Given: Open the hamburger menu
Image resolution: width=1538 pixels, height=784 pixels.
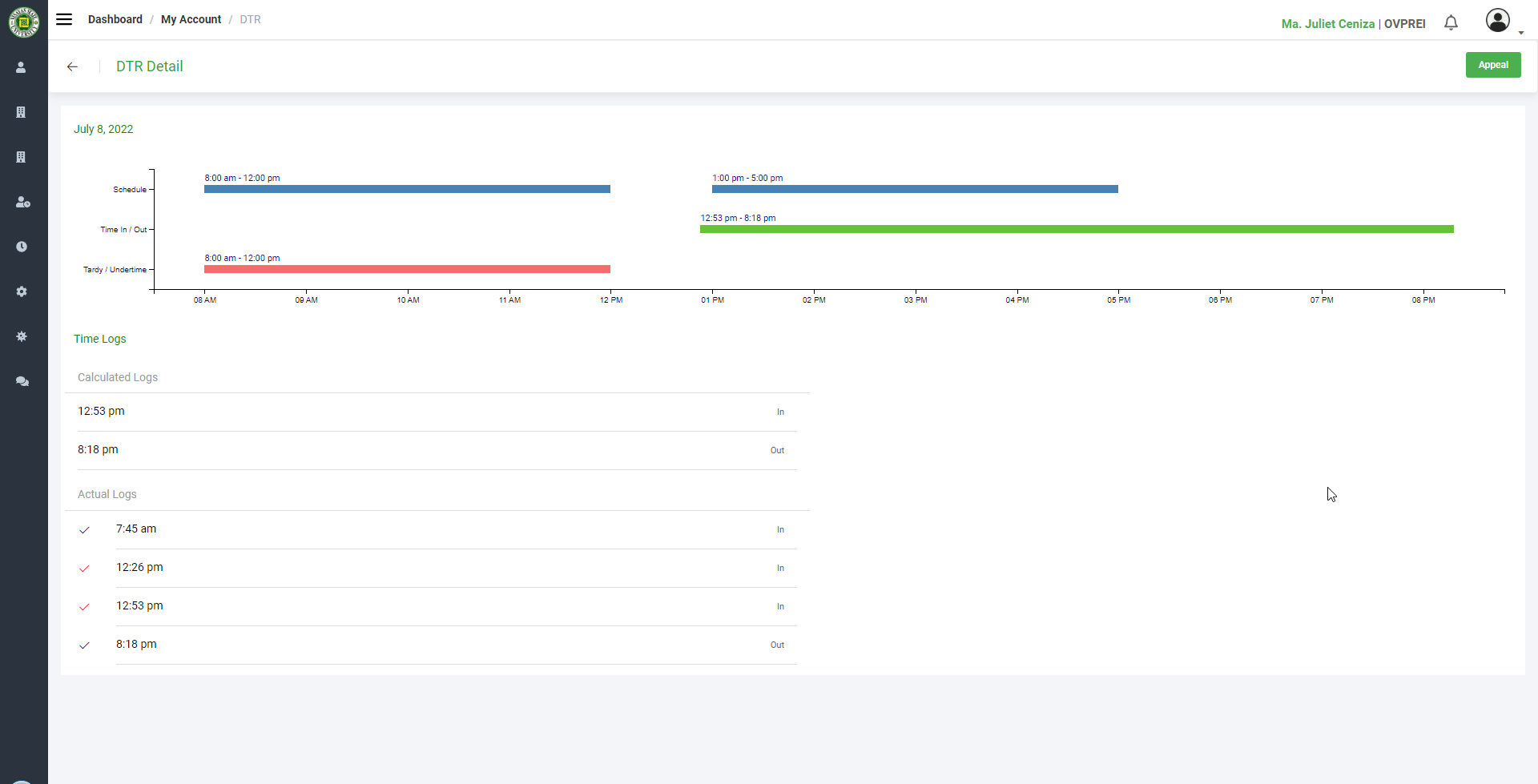Looking at the screenshot, I should pyautogui.click(x=64, y=19).
